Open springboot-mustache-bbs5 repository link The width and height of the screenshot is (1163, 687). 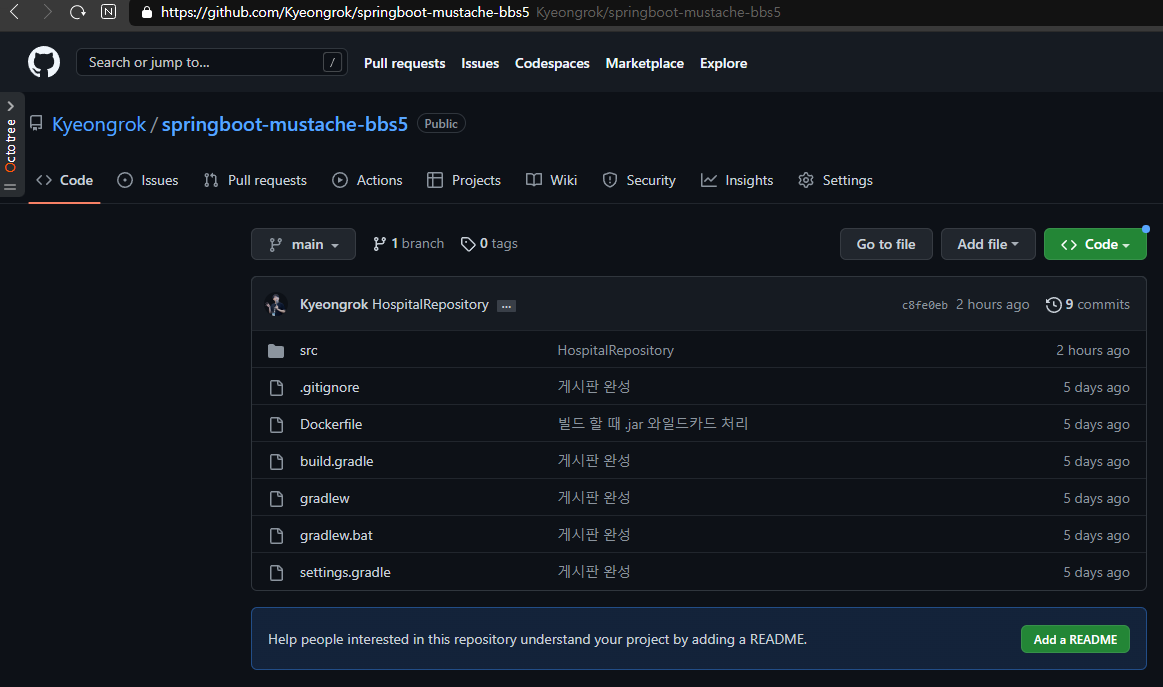tap(285, 124)
